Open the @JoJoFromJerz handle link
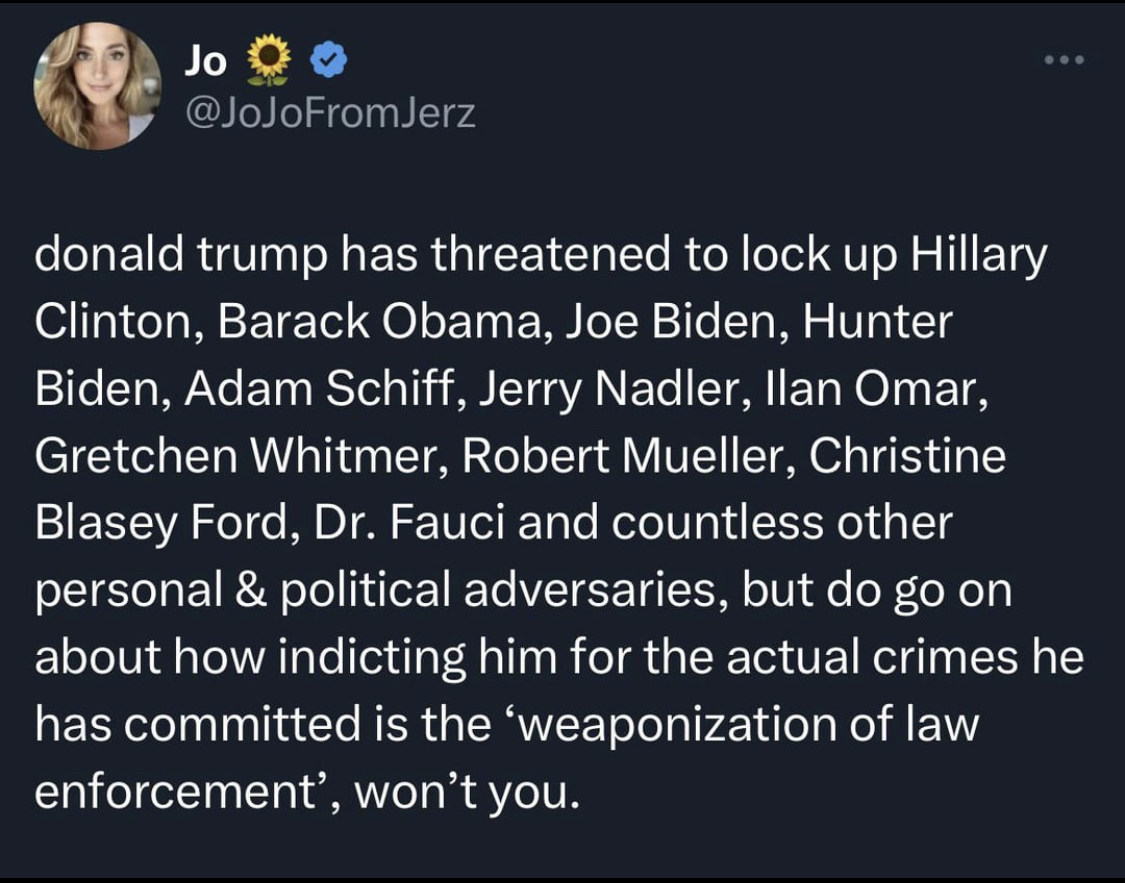Viewport: 1125px width, 883px height. (x=330, y=113)
